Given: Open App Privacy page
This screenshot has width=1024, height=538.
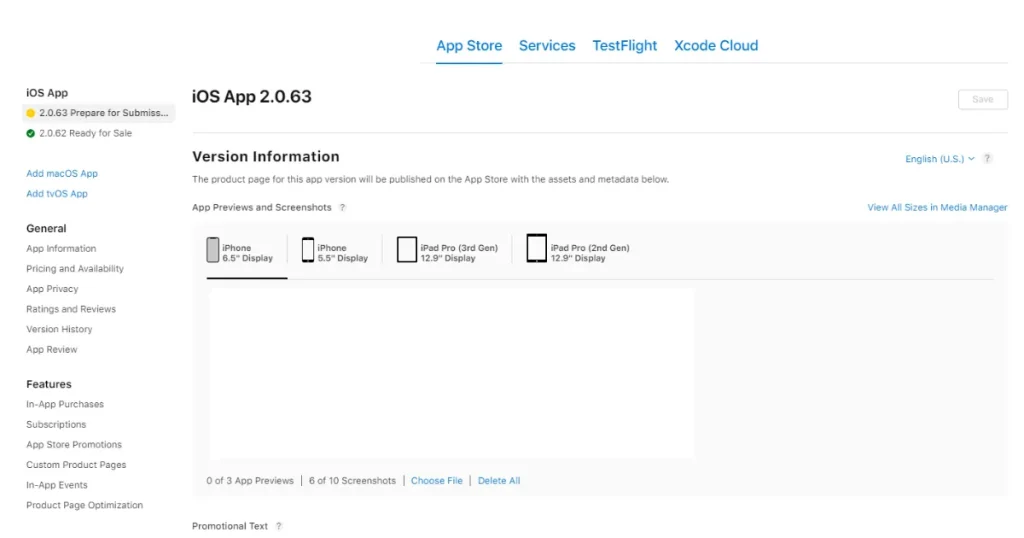Looking at the screenshot, I should click(52, 289).
